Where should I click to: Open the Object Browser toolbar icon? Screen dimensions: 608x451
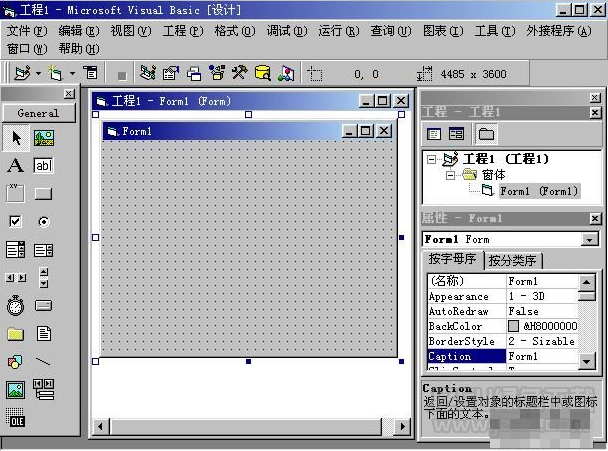217,73
